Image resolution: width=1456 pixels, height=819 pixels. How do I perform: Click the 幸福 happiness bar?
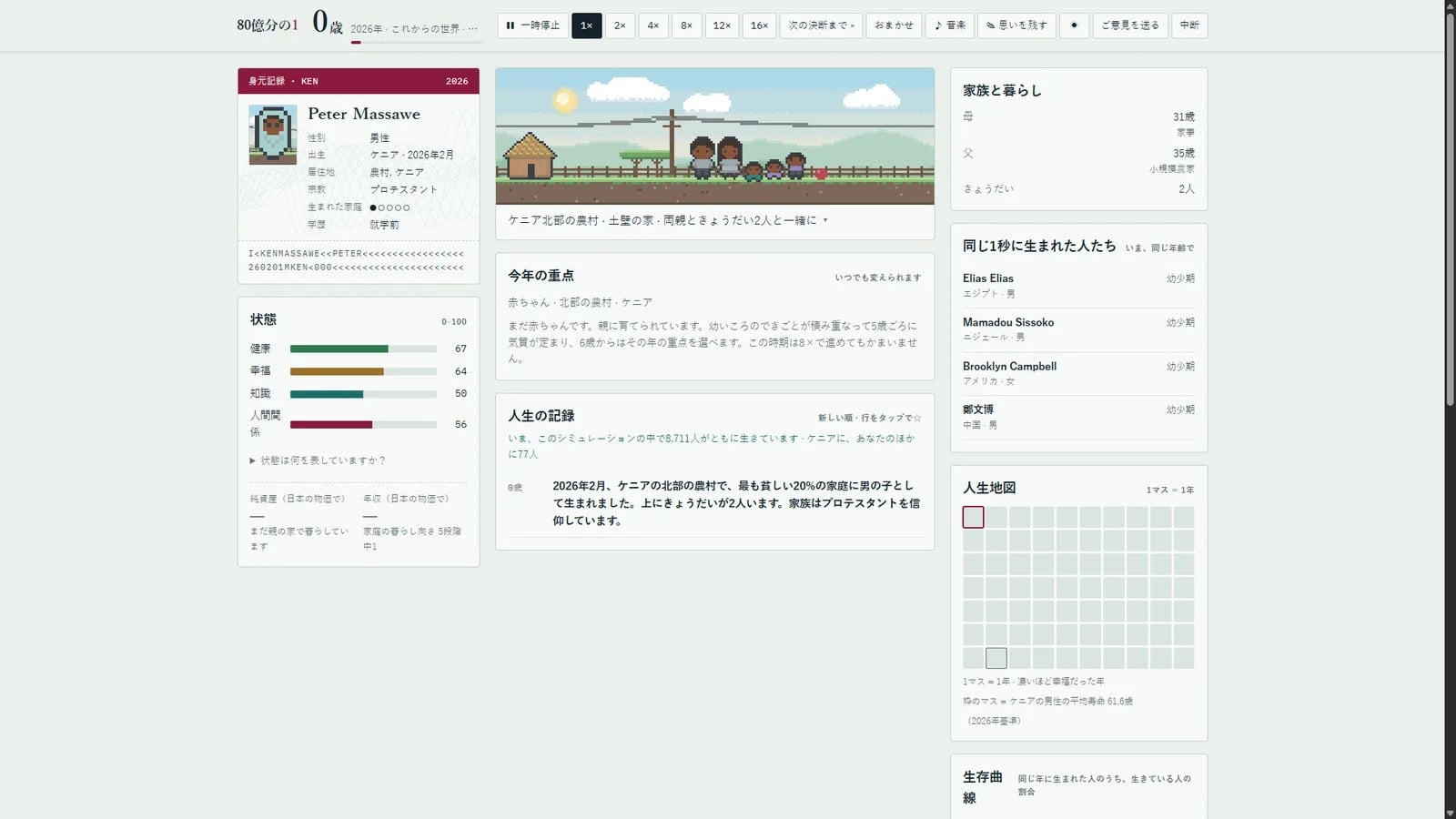pyautogui.click(x=363, y=371)
